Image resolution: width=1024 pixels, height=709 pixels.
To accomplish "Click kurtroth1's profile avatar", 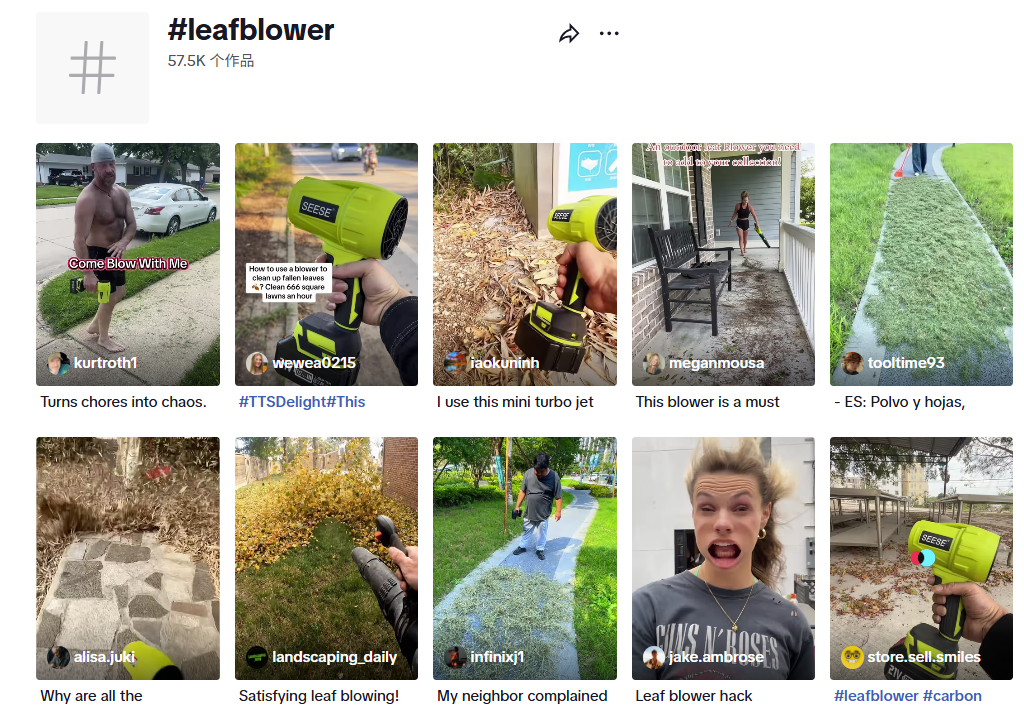I will tap(59, 363).
